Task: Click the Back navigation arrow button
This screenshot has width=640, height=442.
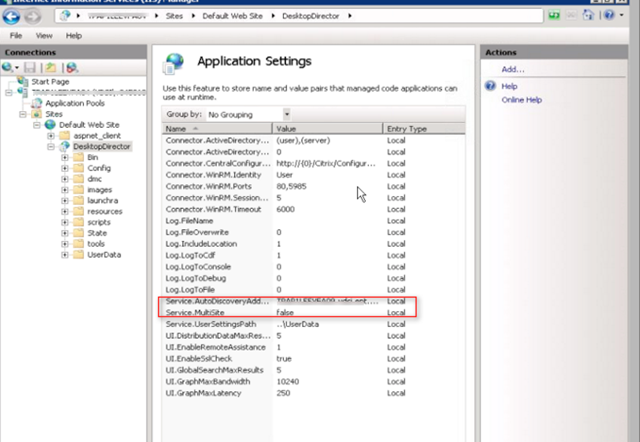Action: pyautogui.click(x=11, y=16)
